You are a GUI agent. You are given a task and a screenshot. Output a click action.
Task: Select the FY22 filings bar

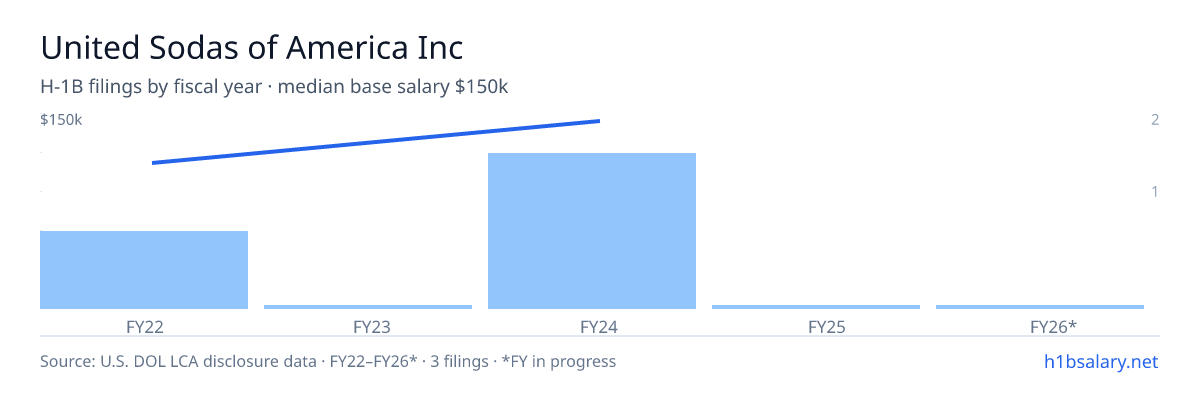pyautogui.click(x=144, y=270)
